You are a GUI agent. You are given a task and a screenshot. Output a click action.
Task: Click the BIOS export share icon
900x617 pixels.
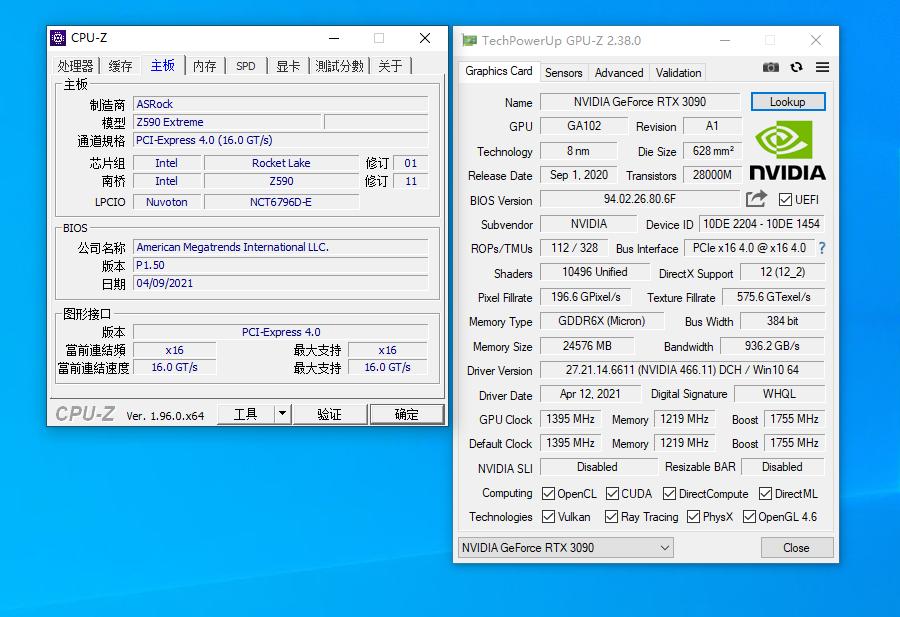coord(757,199)
